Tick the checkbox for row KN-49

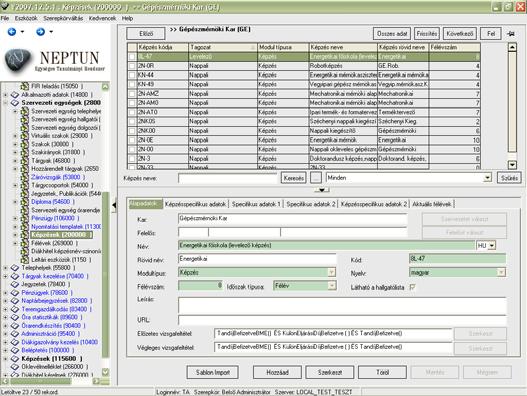pyautogui.click(x=132, y=85)
